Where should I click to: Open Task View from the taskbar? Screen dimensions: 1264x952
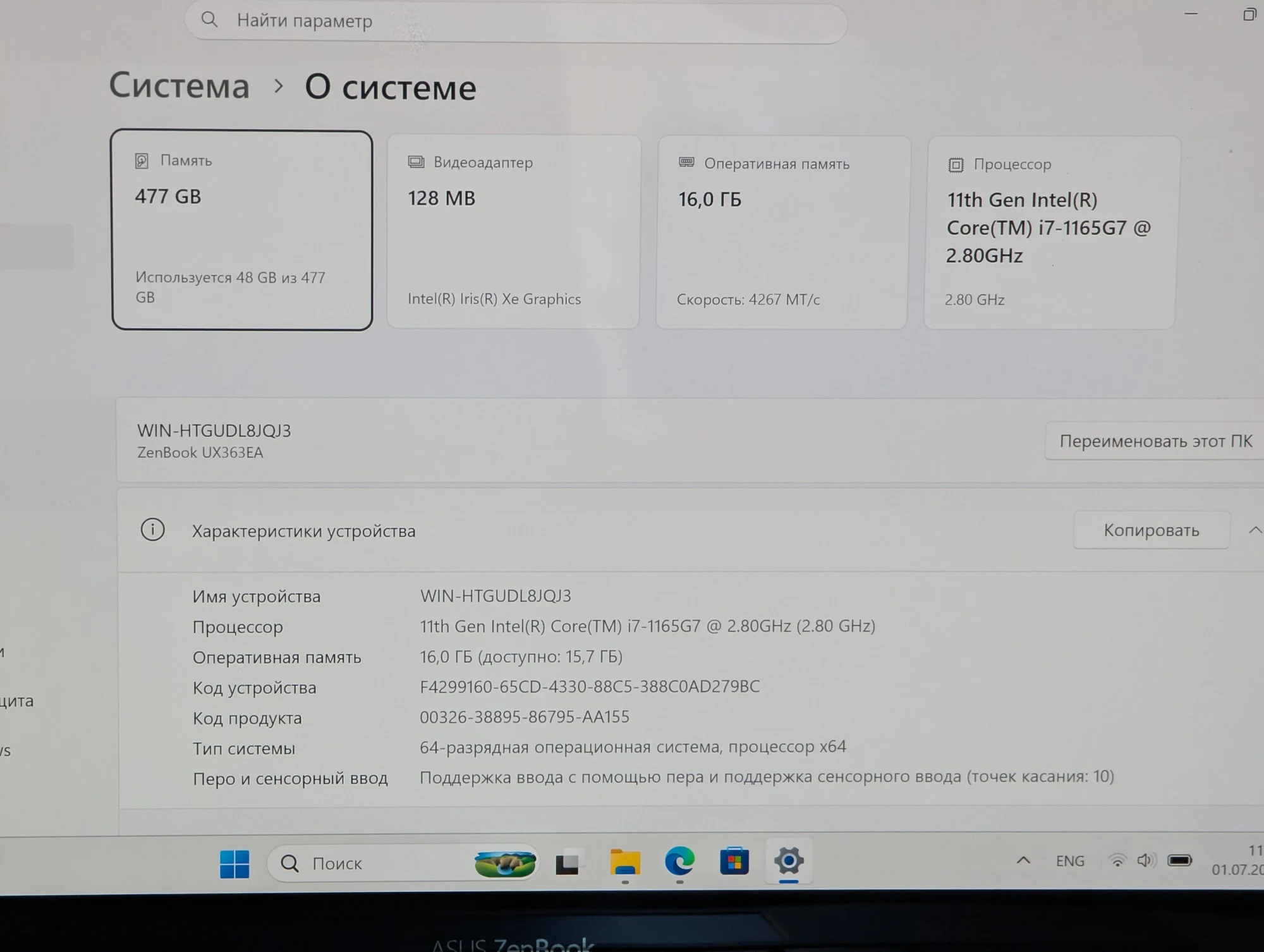(567, 863)
